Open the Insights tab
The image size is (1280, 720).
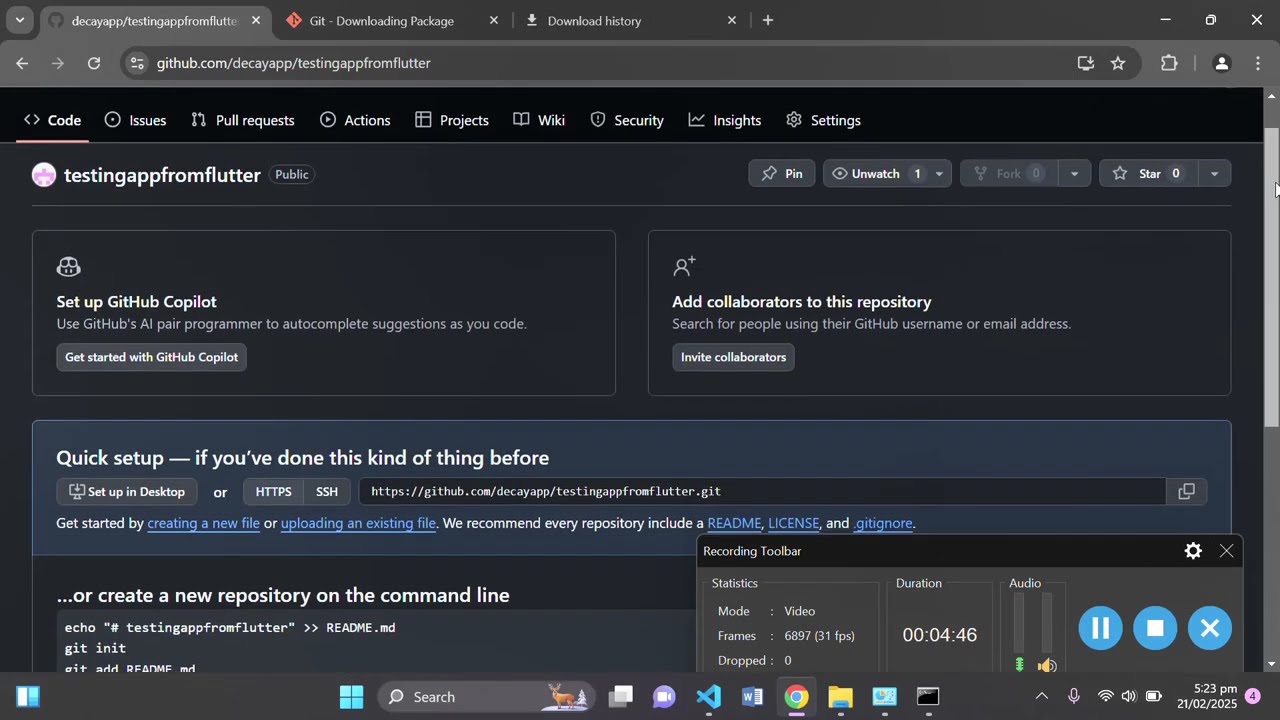click(x=725, y=120)
